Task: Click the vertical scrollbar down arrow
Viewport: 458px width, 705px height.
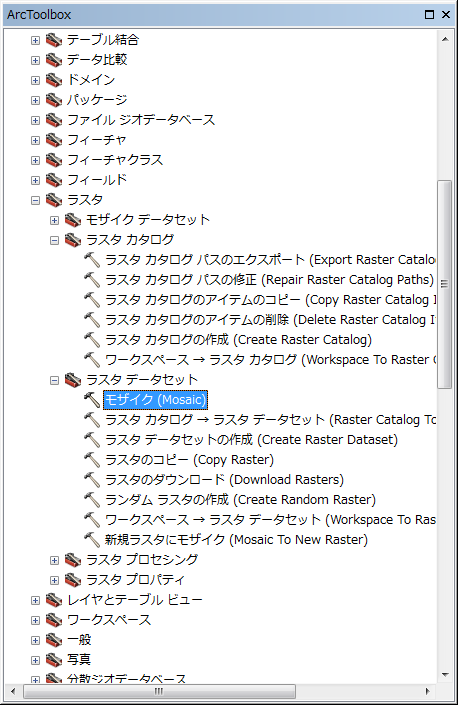Action: tap(445, 674)
